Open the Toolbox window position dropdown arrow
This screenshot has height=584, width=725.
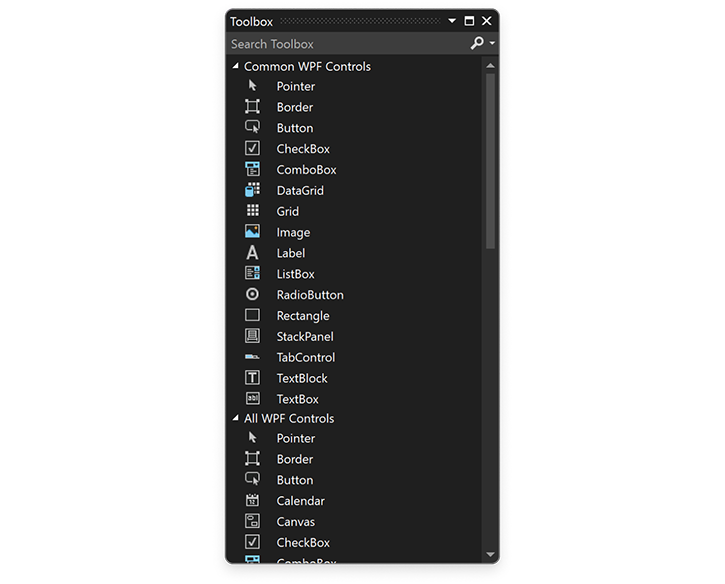[452, 21]
